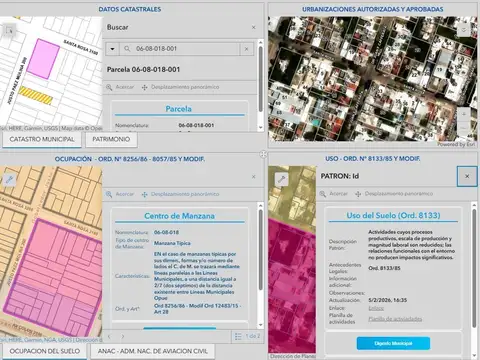This screenshot has width=480, height=360.
Task: Activate the tool icon on the Ocupación map
Action: 9,180
